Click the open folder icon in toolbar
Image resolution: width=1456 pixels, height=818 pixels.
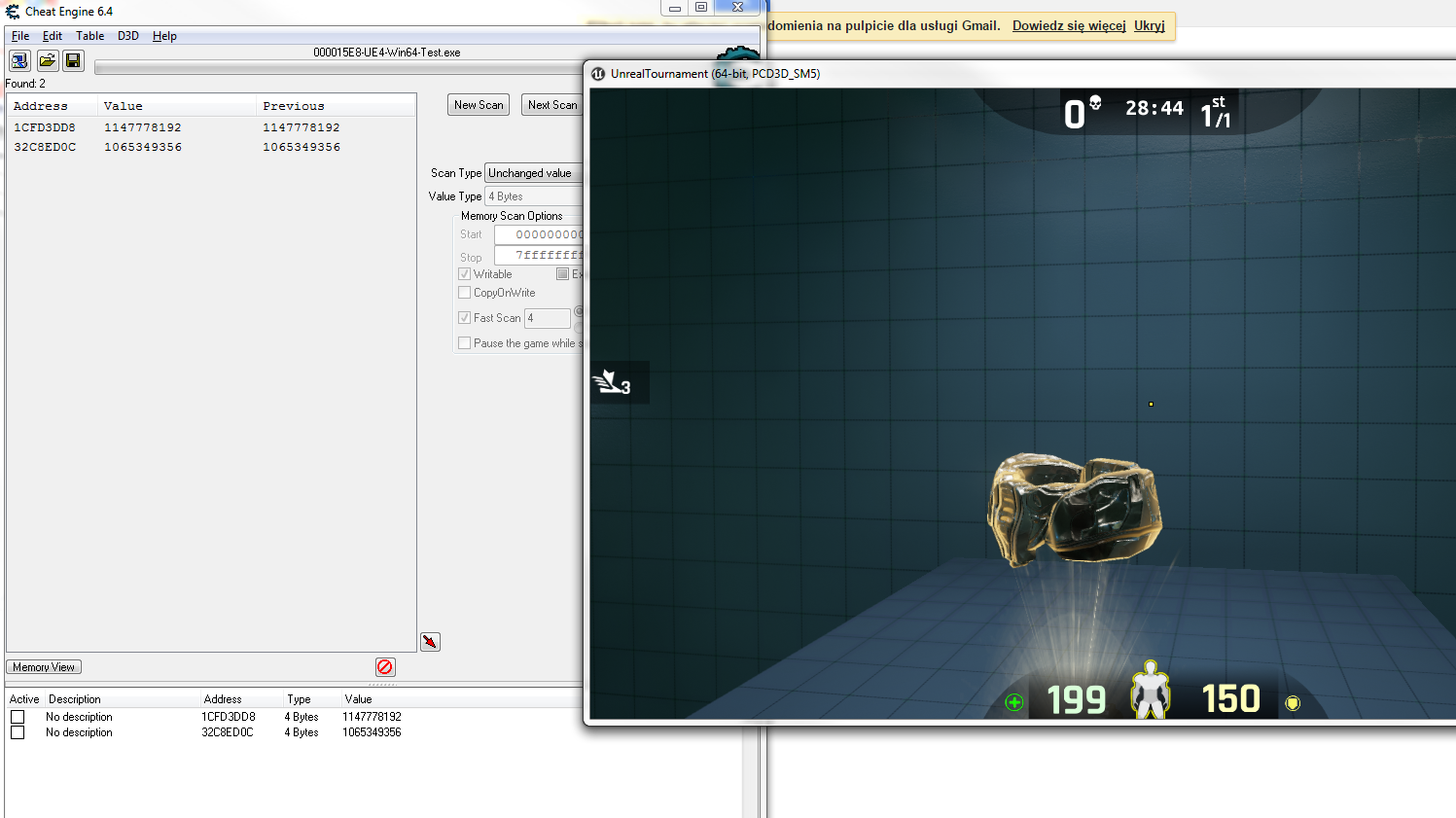[47, 61]
